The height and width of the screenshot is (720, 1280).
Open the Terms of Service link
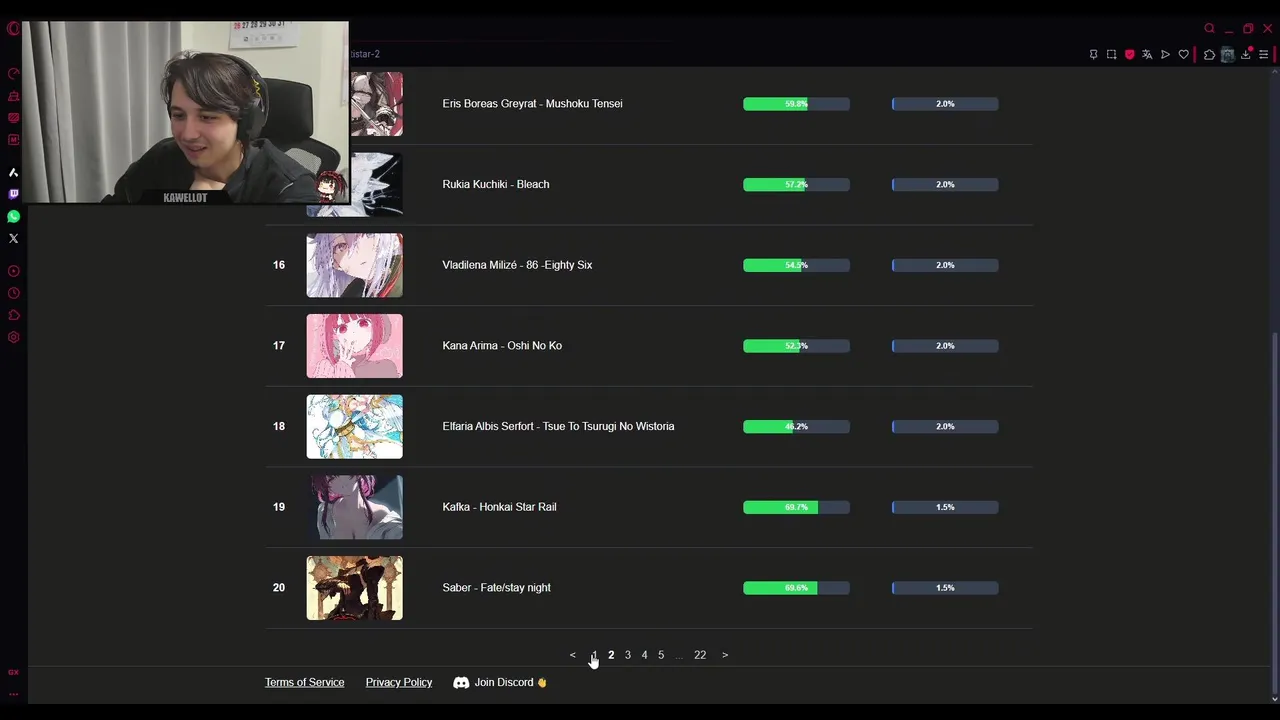[304, 682]
